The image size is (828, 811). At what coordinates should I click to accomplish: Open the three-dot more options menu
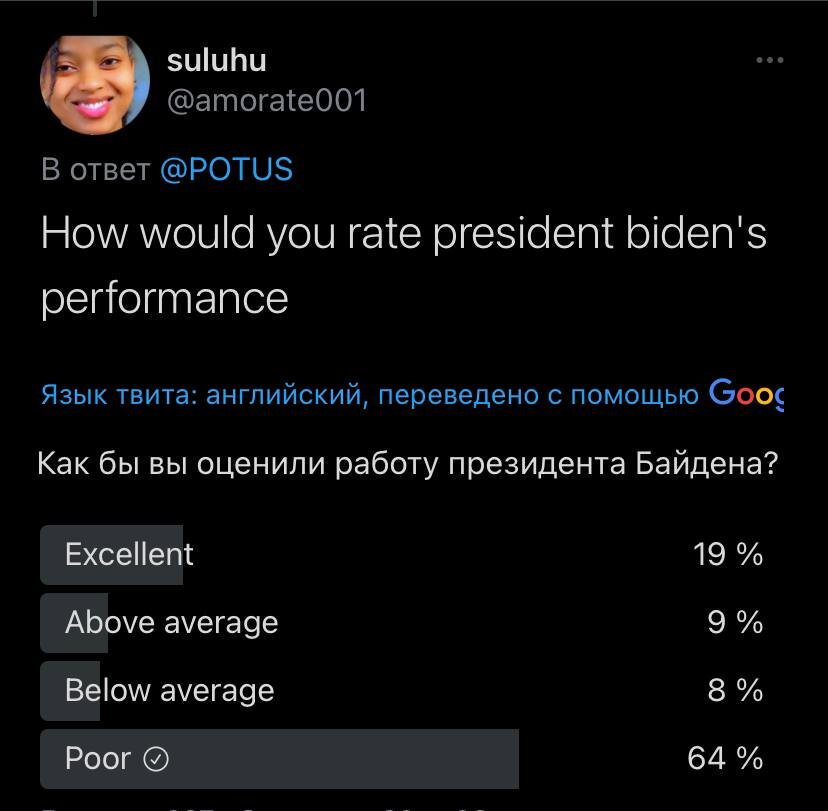[769, 60]
